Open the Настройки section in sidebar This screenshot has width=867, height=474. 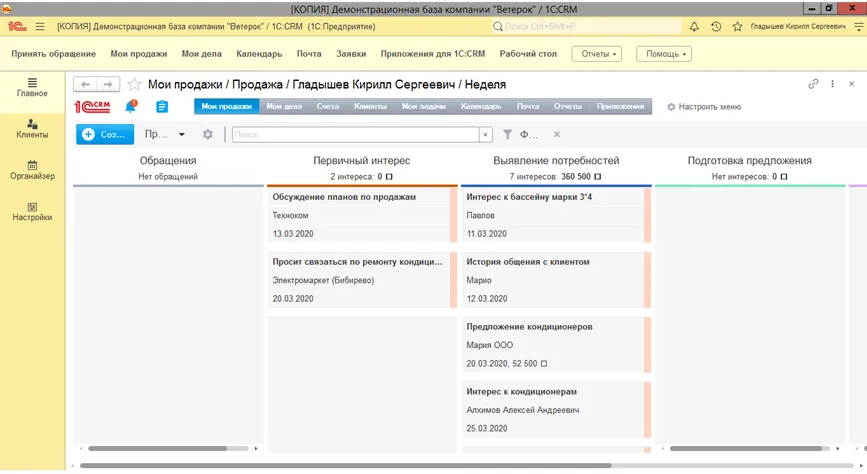(x=32, y=212)
